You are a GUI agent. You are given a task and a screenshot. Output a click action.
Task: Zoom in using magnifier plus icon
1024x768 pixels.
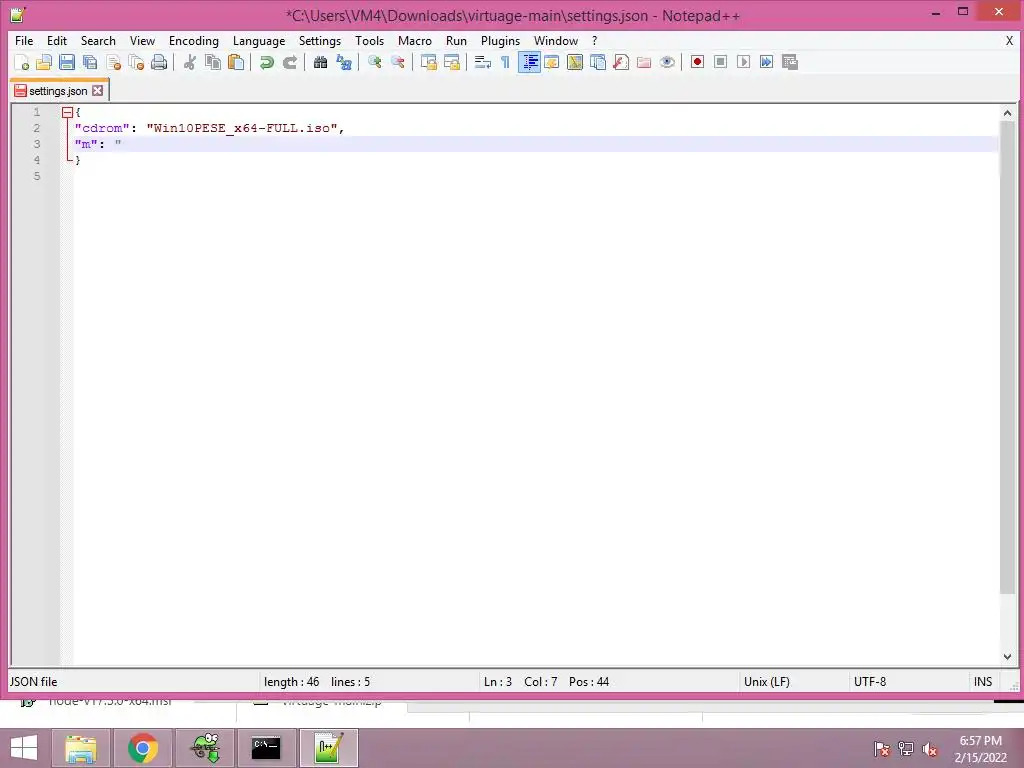click(x=374, y=63)
